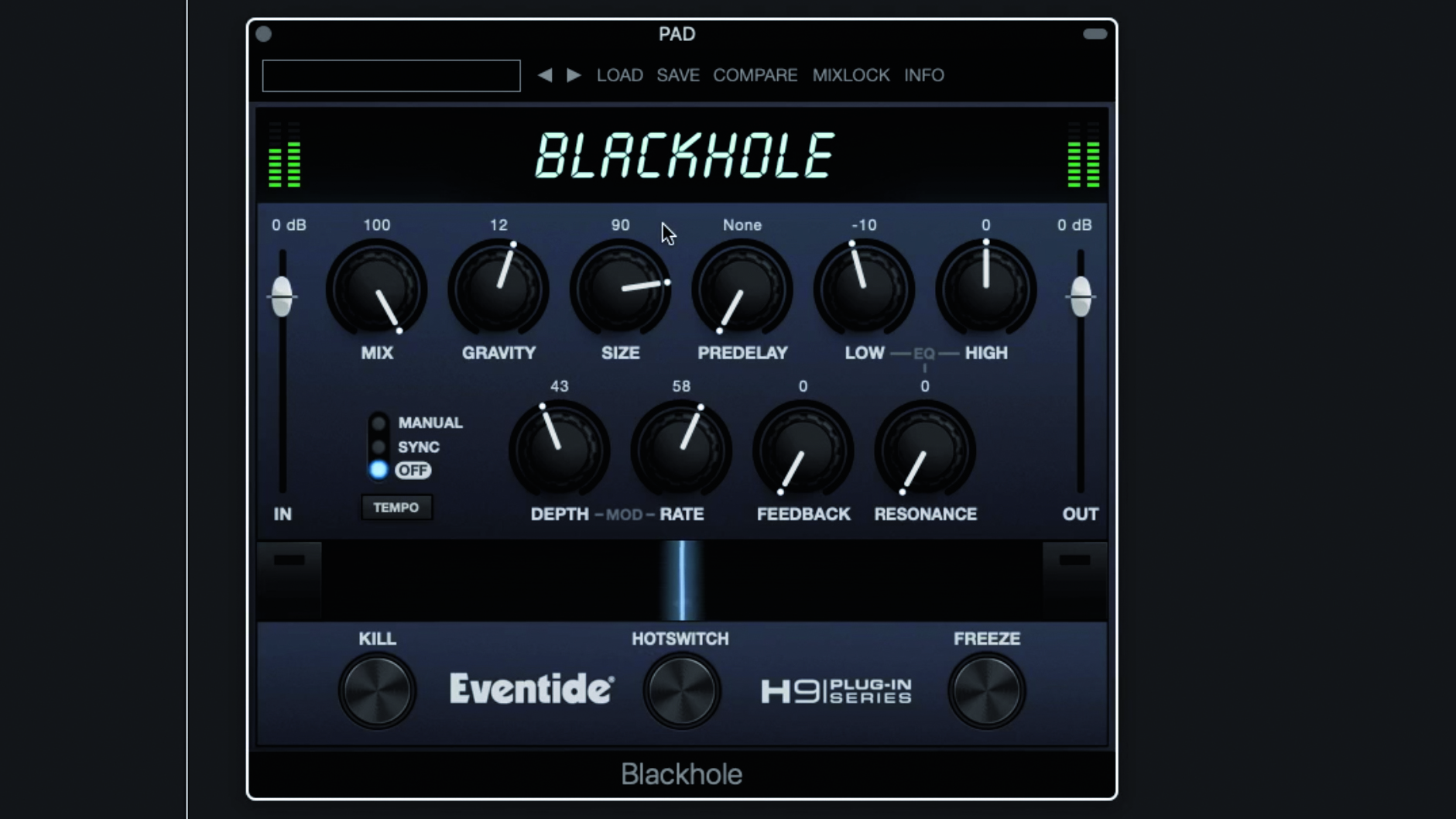This screenshot has width=1456, height=819.
Task: Load the previous preset with left arrow
Action: [x=545, y=75]
